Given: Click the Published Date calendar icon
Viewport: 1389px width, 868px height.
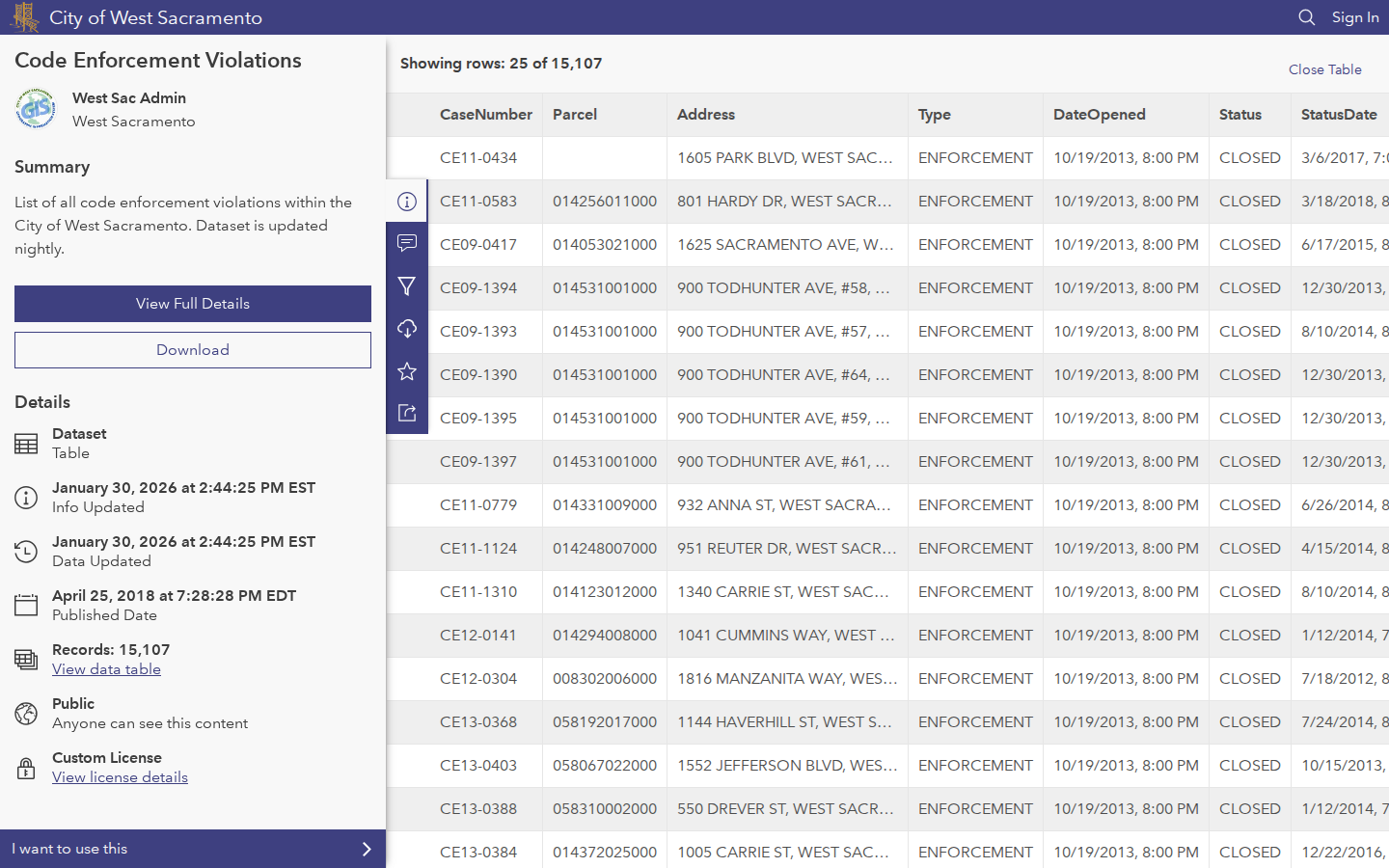Looking at the screenshot, I should [x=26, y=606].
